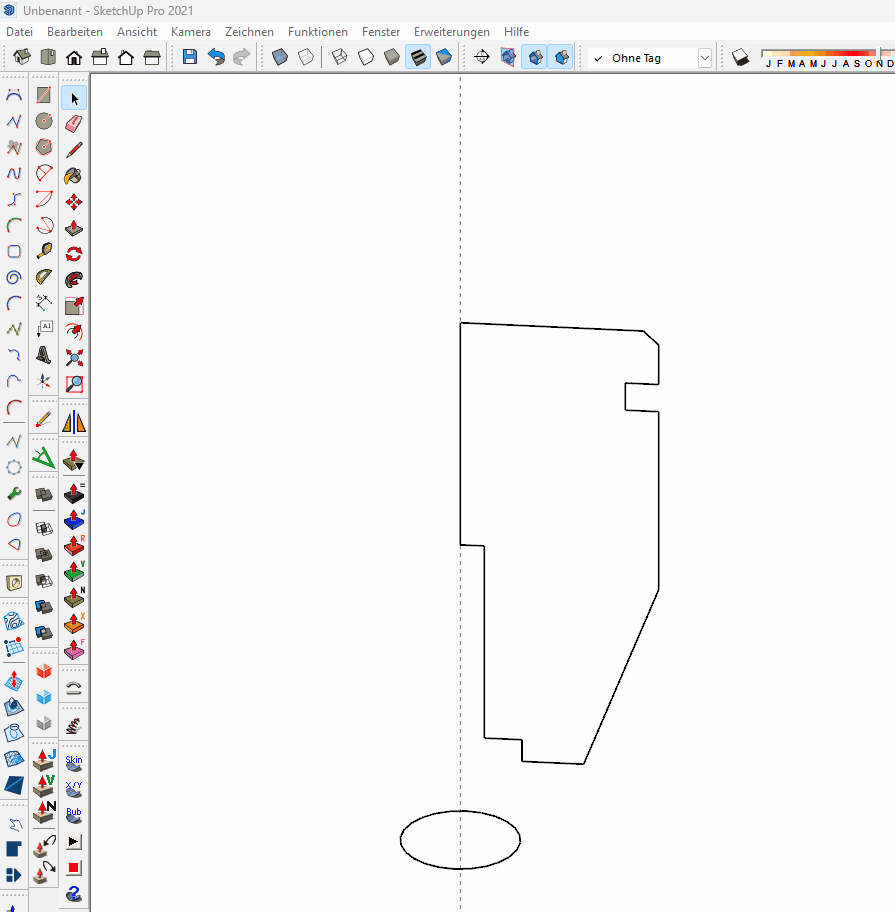
Task: Undo the last action
Action: click(x=216, y=58)
